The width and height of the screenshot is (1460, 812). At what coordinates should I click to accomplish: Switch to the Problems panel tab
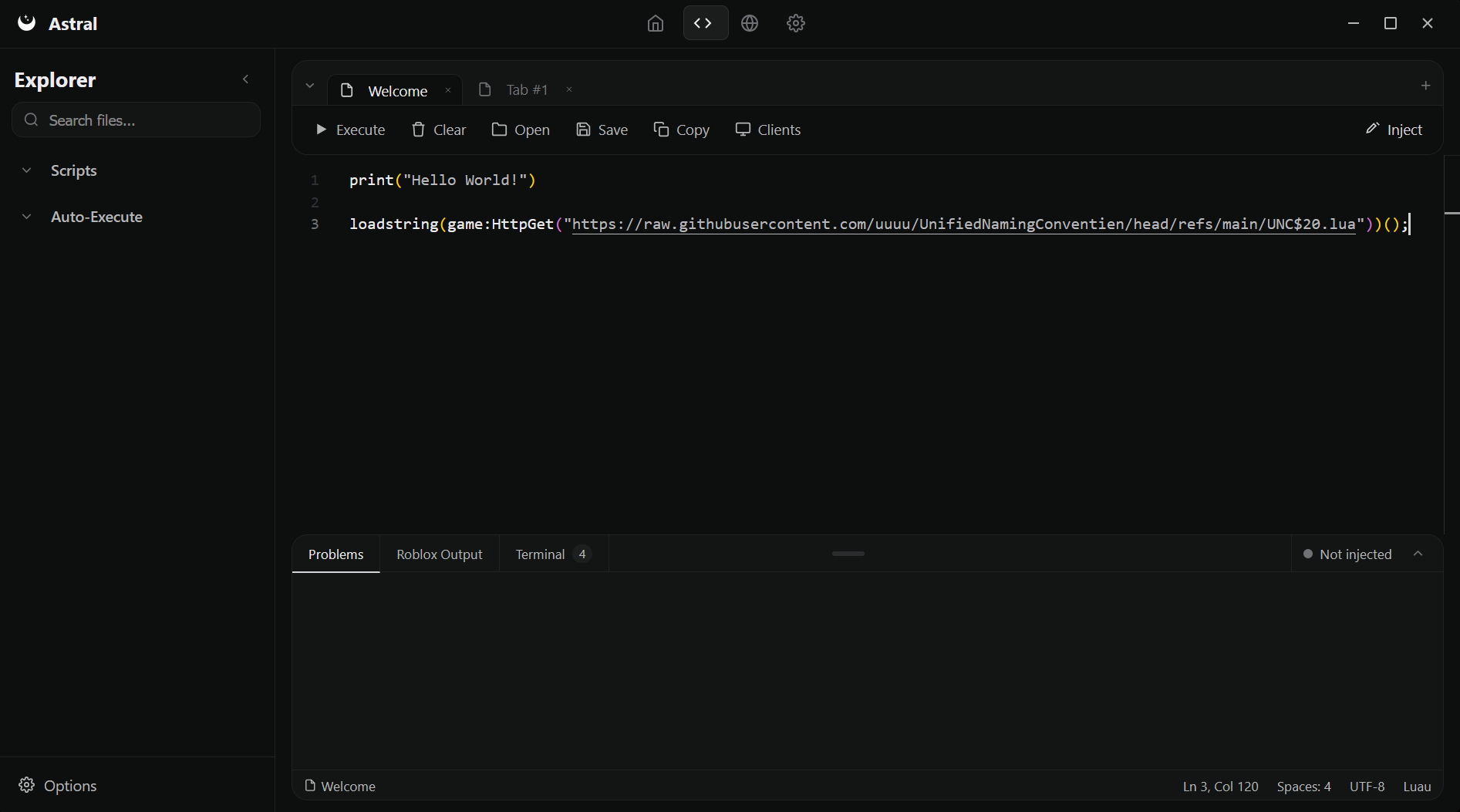pos(335,554)
